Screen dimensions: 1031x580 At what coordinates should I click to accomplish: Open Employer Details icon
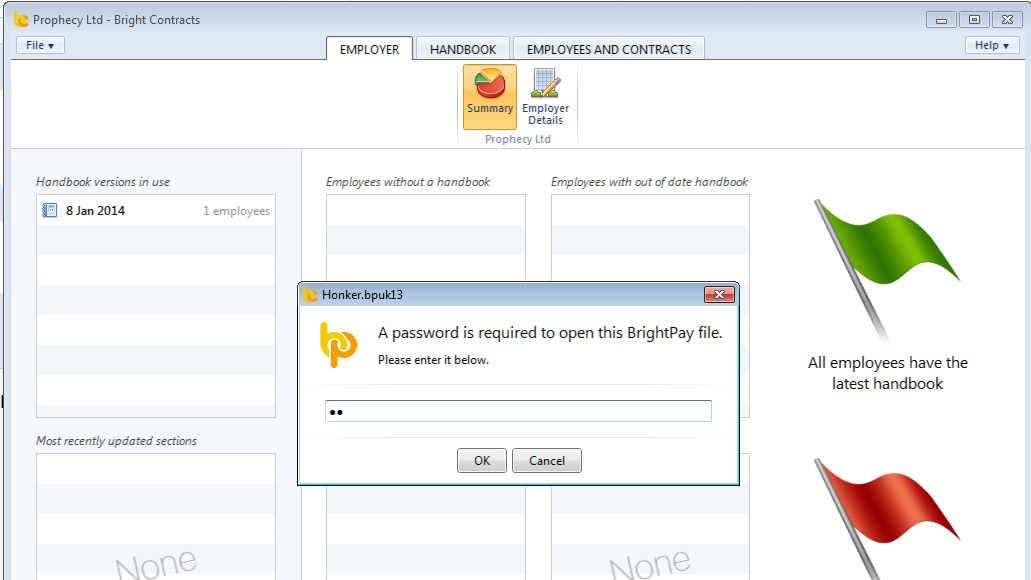click(x=545, y=97)
